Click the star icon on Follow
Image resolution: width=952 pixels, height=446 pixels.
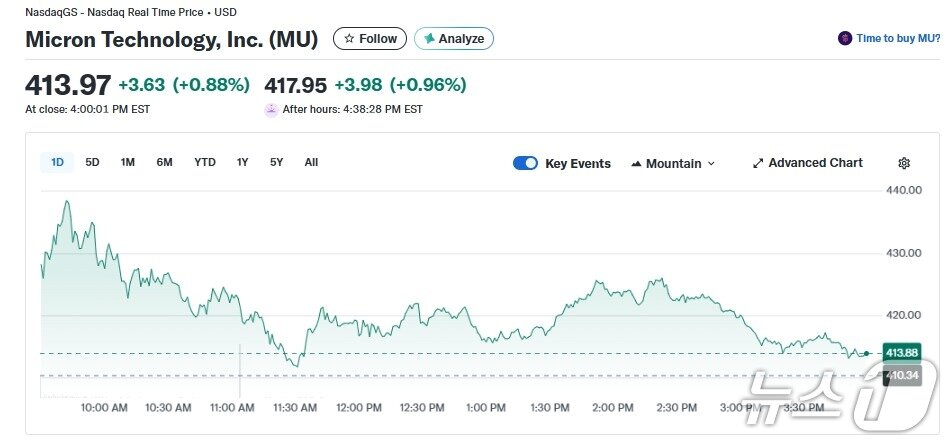pos(349,39)
